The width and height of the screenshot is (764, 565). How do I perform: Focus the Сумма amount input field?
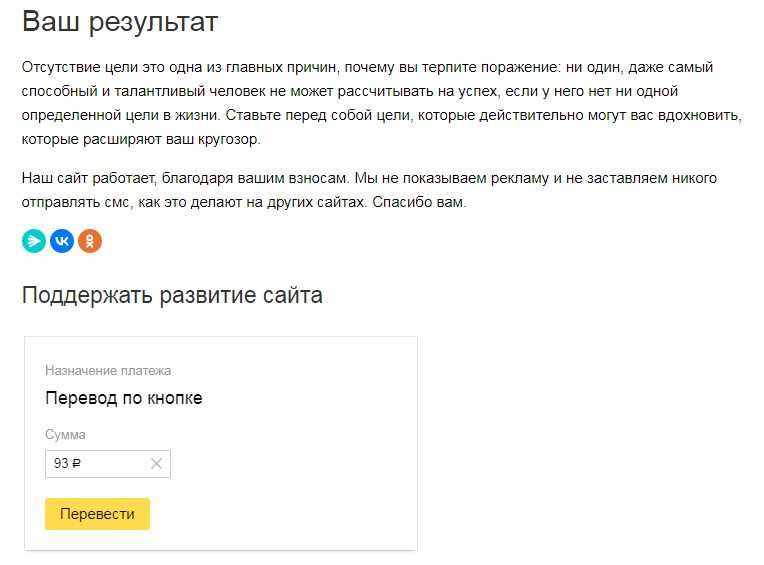coord(108,464)
